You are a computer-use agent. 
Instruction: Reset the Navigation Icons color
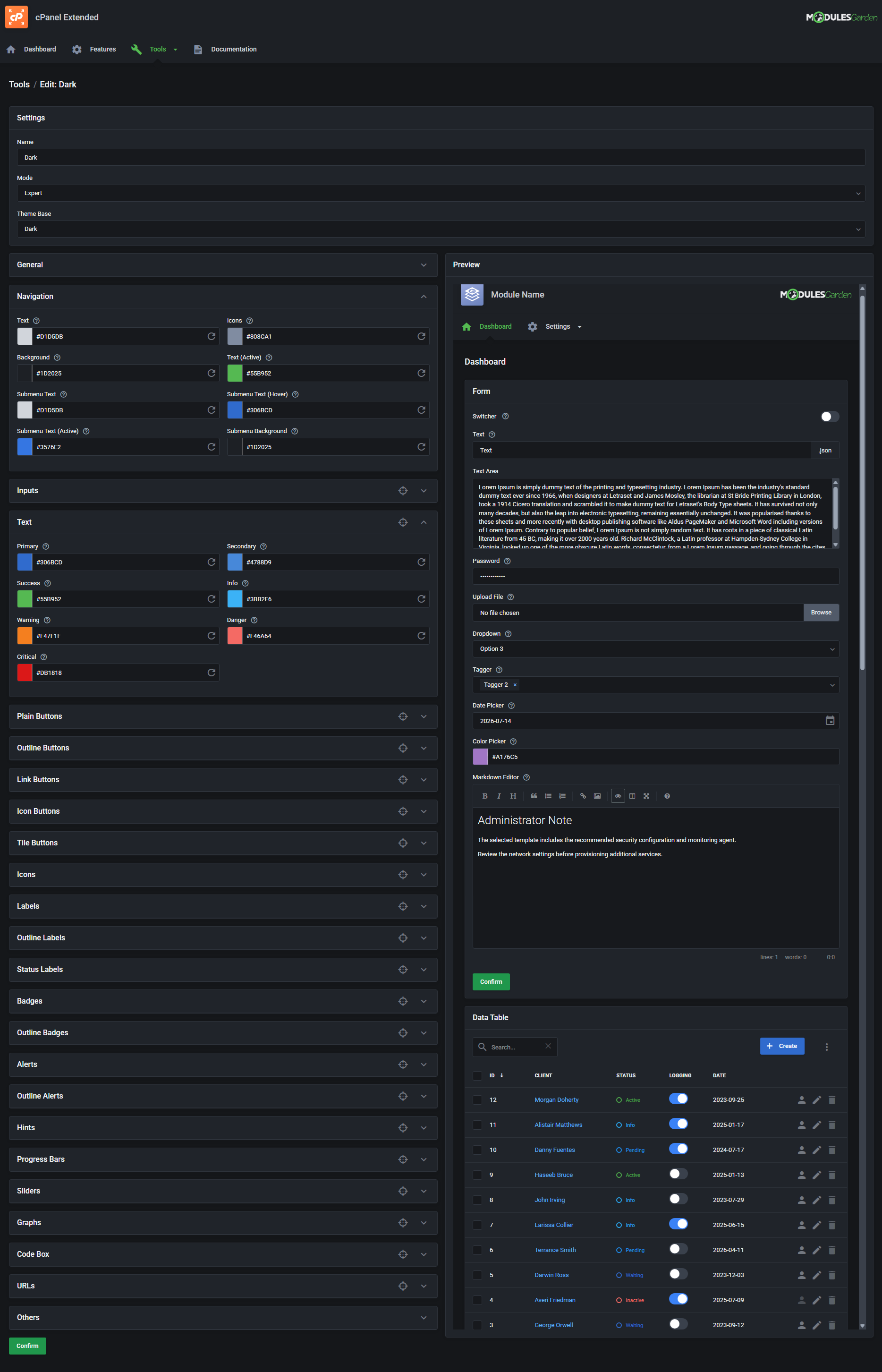[422, 336]
